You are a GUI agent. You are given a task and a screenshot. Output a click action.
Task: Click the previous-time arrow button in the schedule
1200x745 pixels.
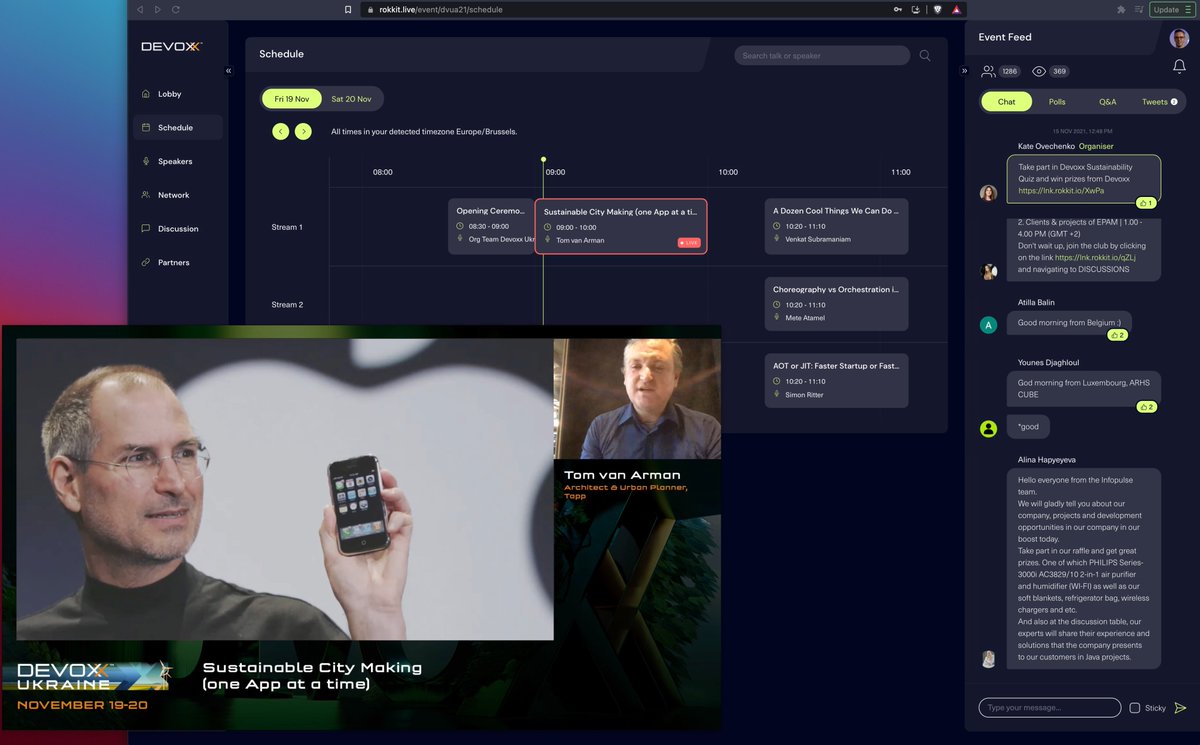[280, 131]
